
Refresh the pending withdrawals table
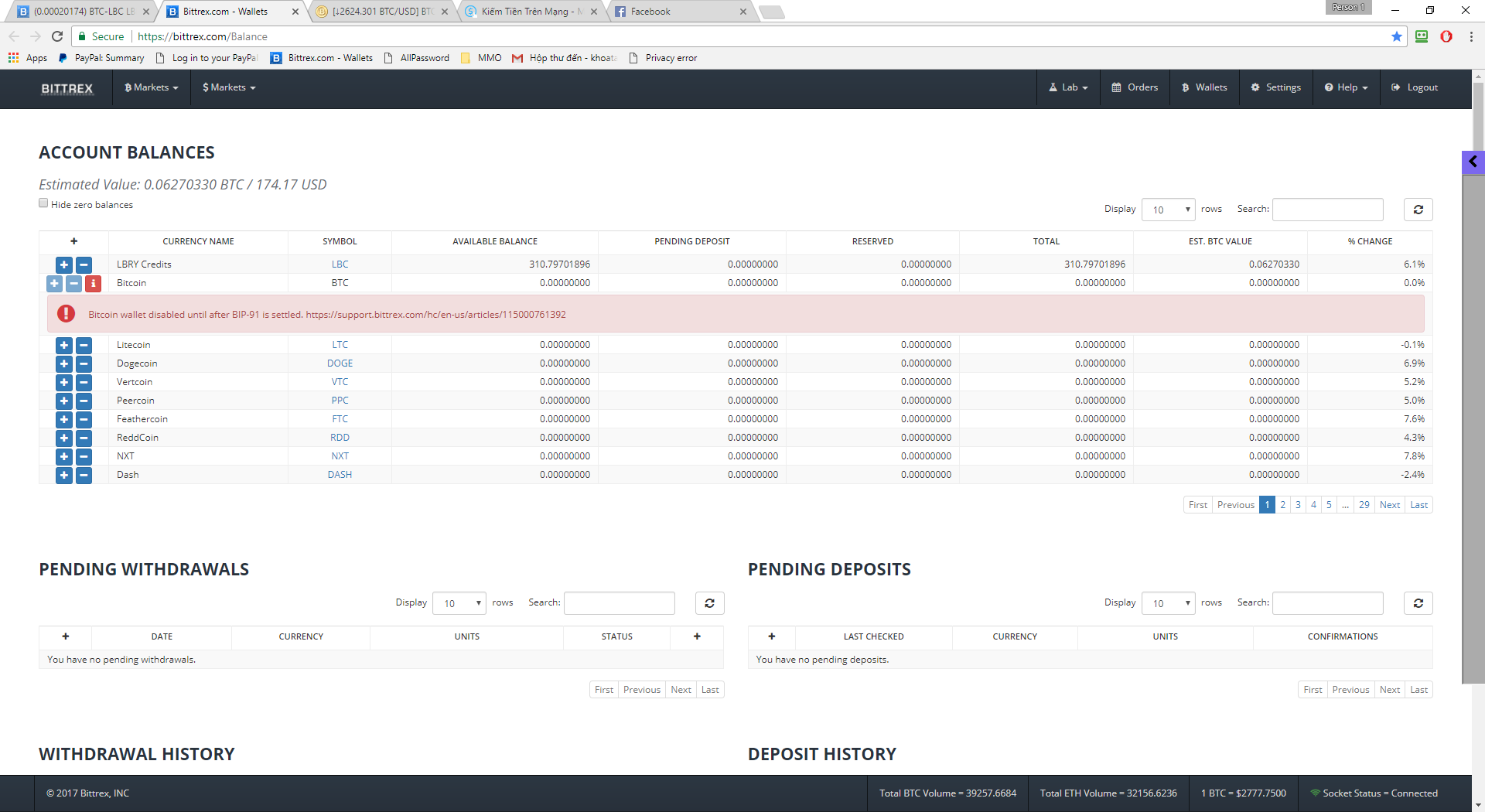709,603
